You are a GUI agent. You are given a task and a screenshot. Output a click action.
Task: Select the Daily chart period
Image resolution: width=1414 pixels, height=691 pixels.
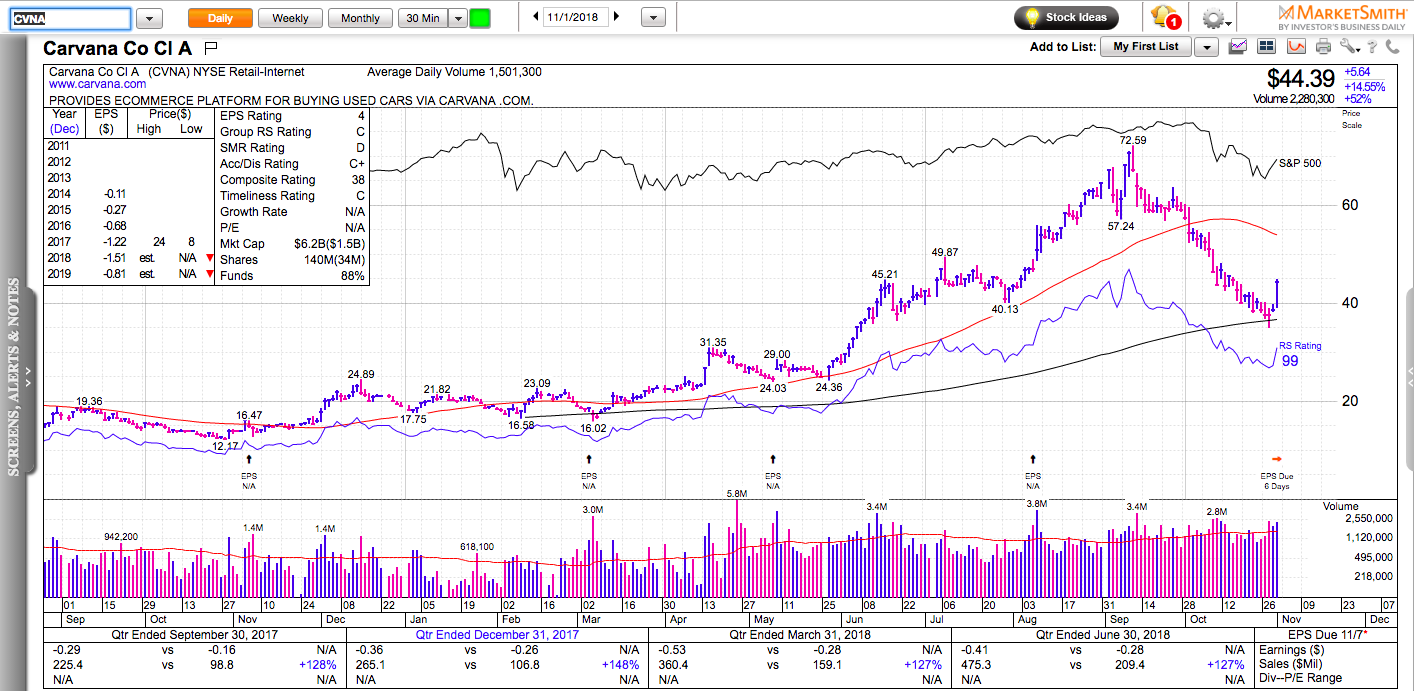220,18
